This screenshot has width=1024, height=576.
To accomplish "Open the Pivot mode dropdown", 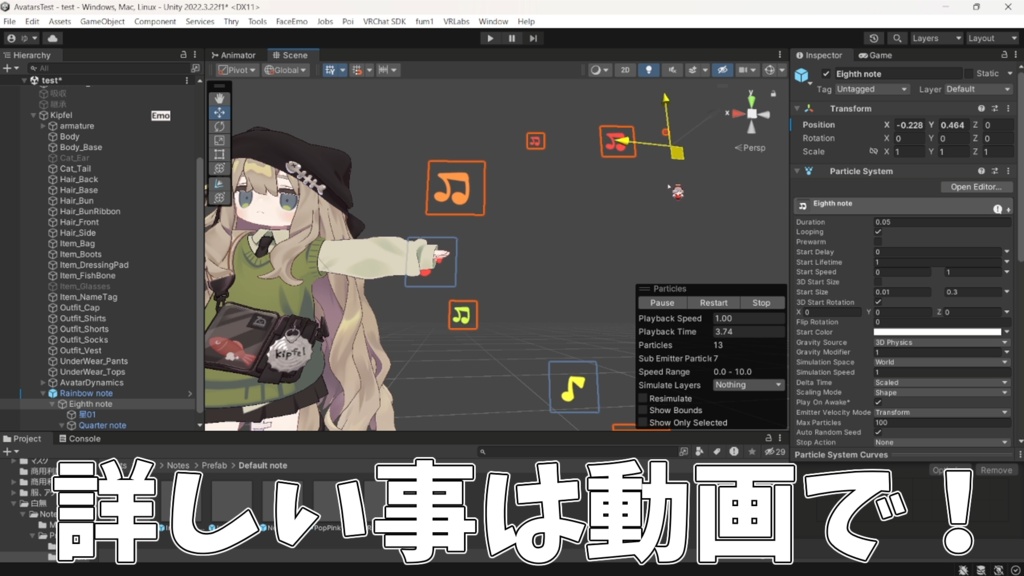I will (x=237, y=70).
